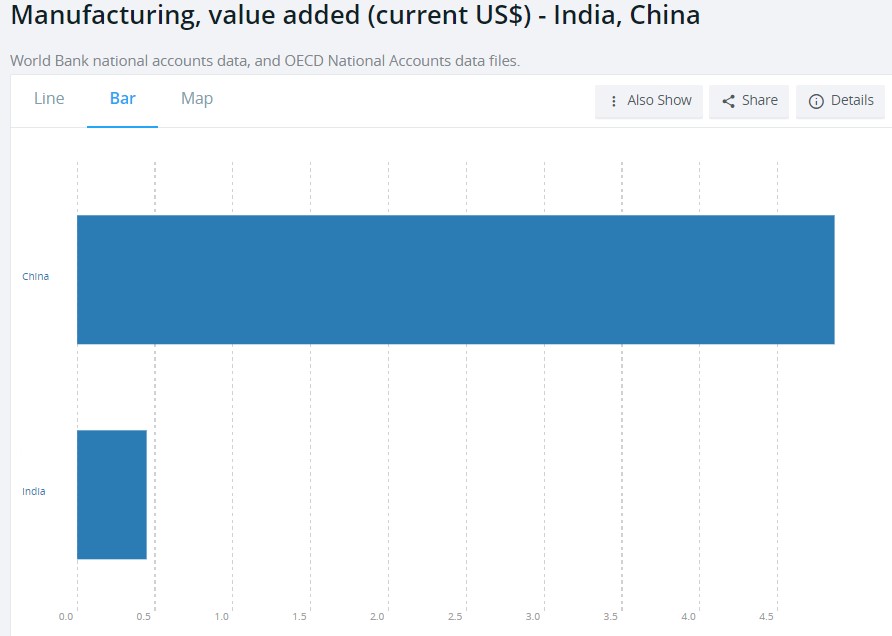Open the Details button label
Image resolution: width=892 pixels, height=636 pixels.
(x=852, y=100)
